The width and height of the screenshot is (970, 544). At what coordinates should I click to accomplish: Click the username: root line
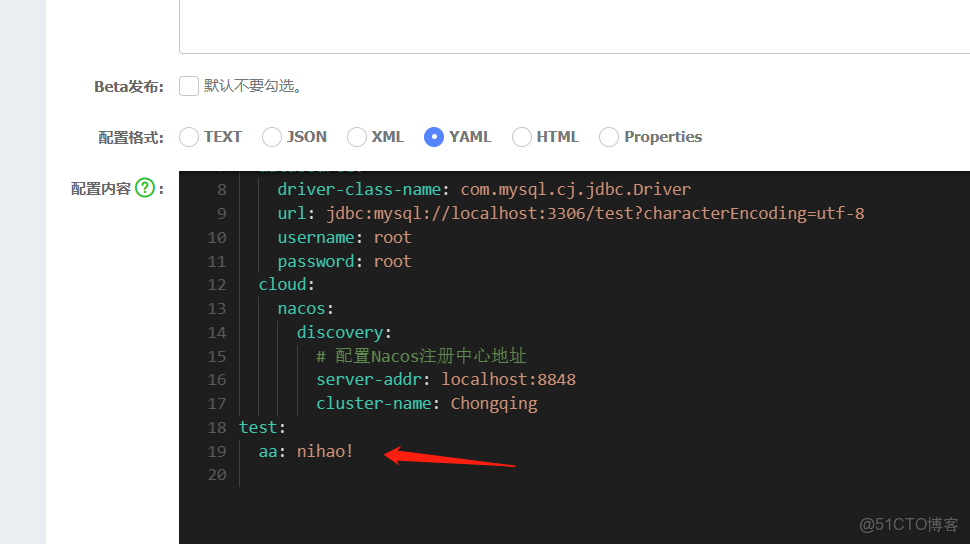pyautogui.click(x=344, y=238)
